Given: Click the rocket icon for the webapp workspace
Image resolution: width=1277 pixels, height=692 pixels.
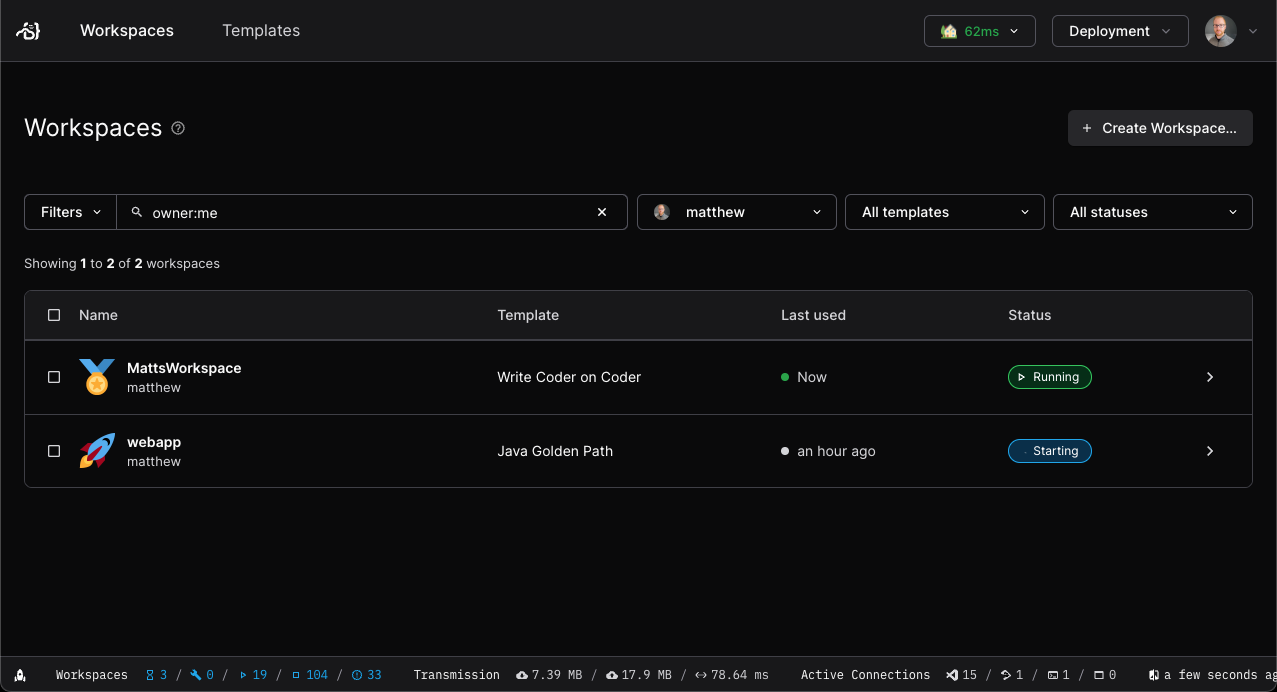Looking at the screenshot, I should coord(96,451).
